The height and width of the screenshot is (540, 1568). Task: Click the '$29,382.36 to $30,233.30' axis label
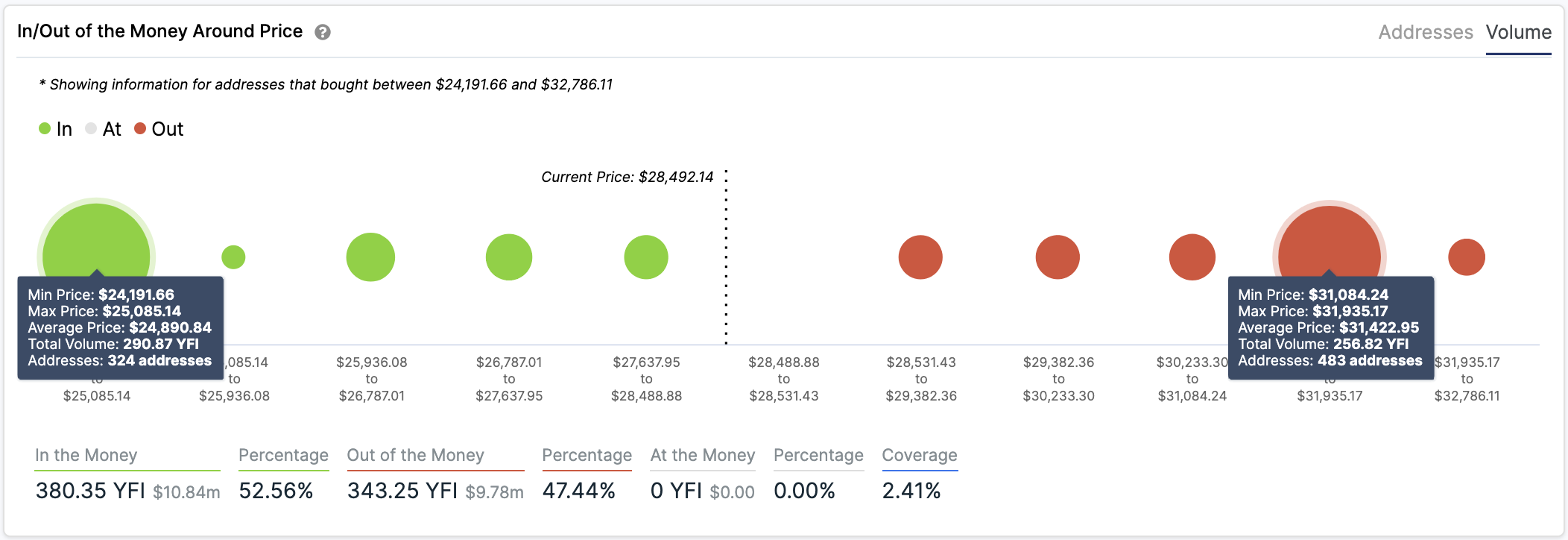1058,379
